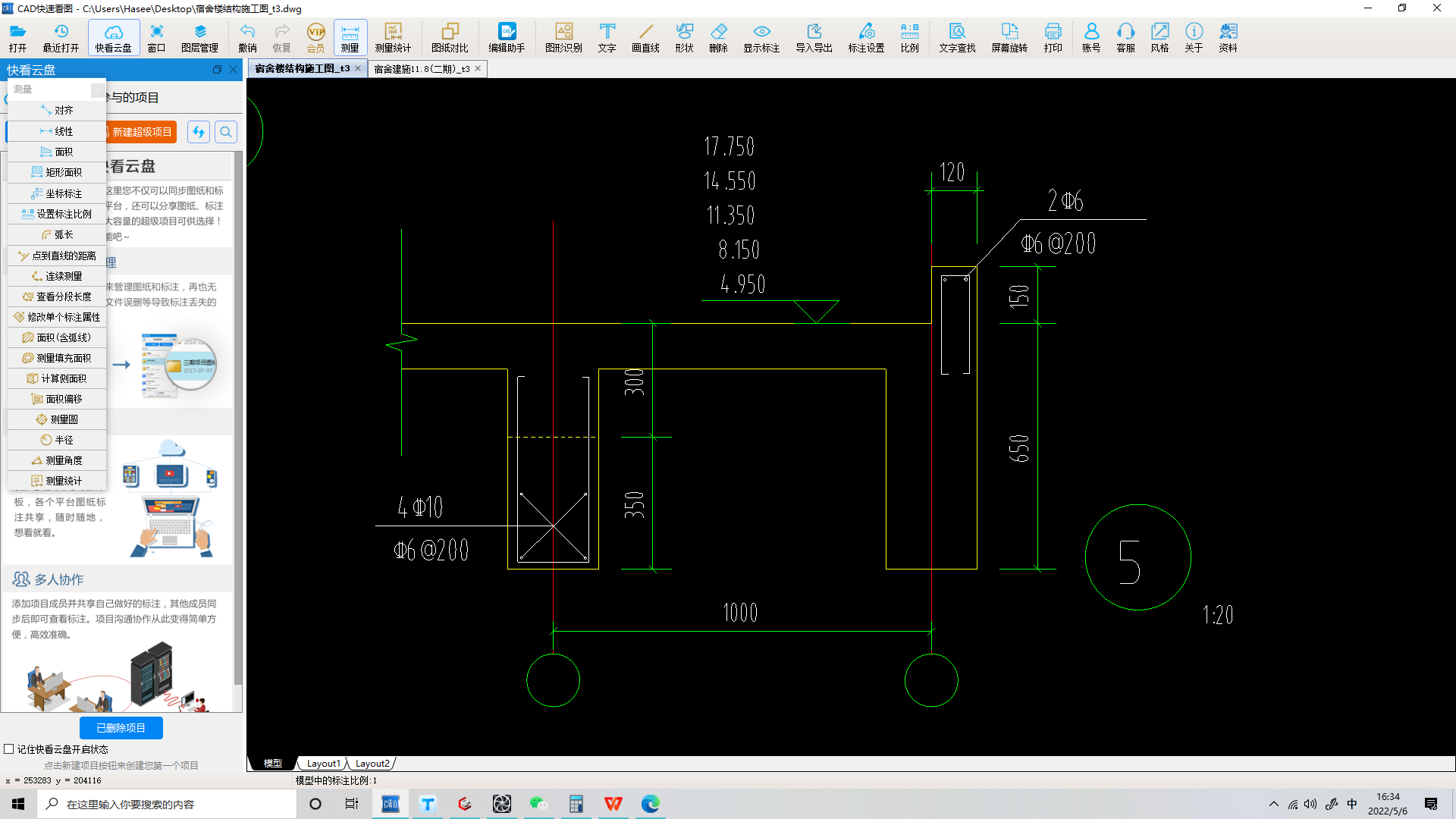
Task: Select the 文字 text tool
Action: pos(607,37)
